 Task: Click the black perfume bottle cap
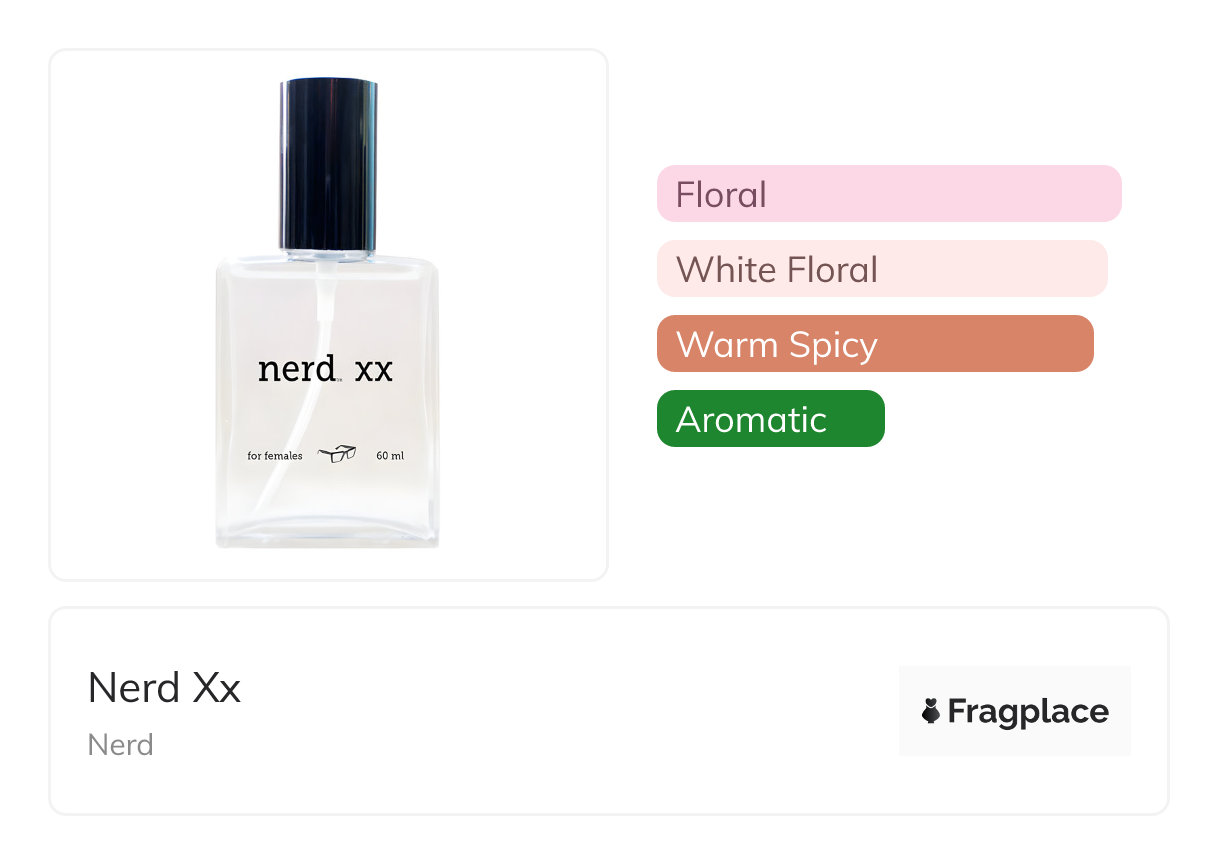pyautogui.click(x=328, y=164)
